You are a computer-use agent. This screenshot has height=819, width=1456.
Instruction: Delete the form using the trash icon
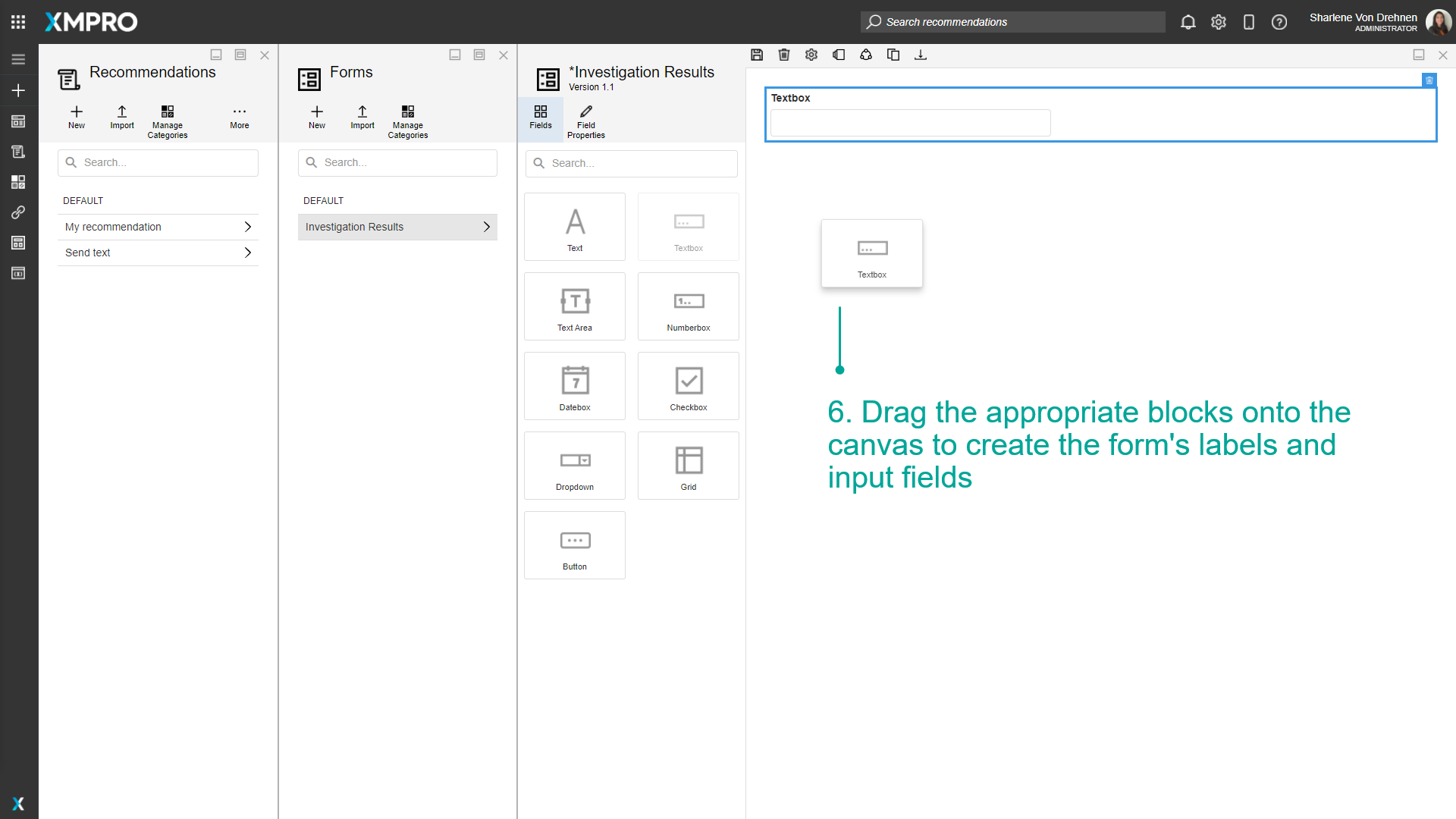click(784, 55)
